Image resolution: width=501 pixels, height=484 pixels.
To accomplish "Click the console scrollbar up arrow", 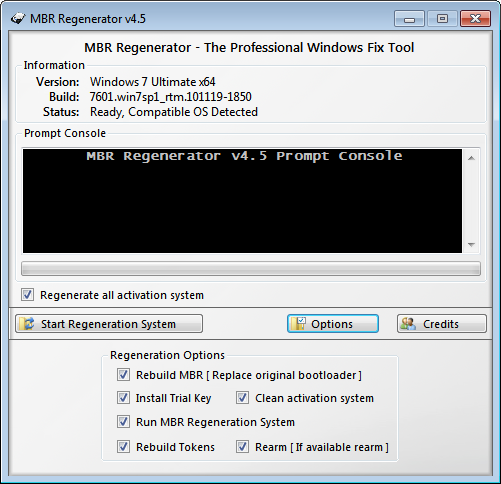I will 471,158.
